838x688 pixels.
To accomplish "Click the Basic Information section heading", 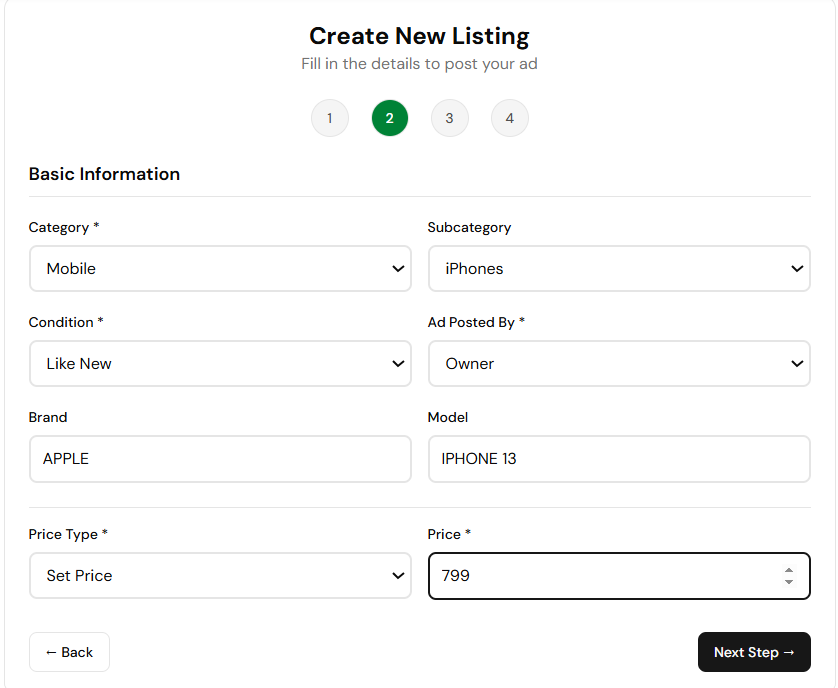I will tap(104, 174).
